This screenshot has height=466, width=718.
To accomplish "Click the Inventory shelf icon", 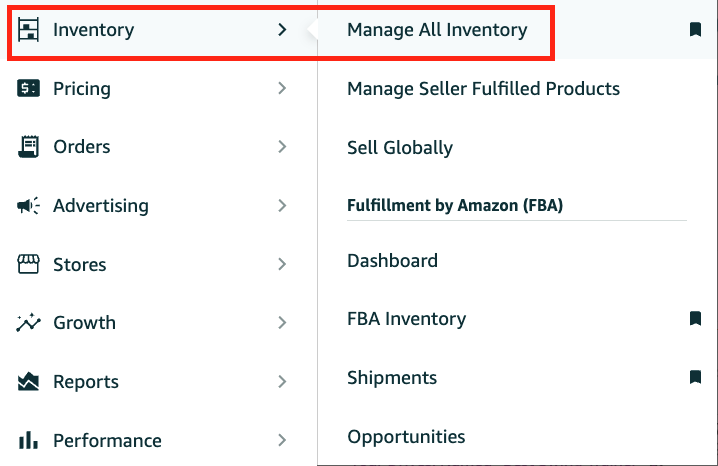I will [x=28, y=30].
